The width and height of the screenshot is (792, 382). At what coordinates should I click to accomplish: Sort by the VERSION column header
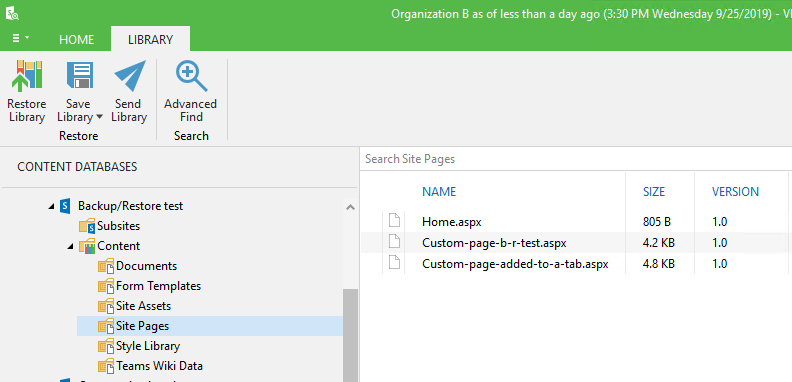coord(735,192)
